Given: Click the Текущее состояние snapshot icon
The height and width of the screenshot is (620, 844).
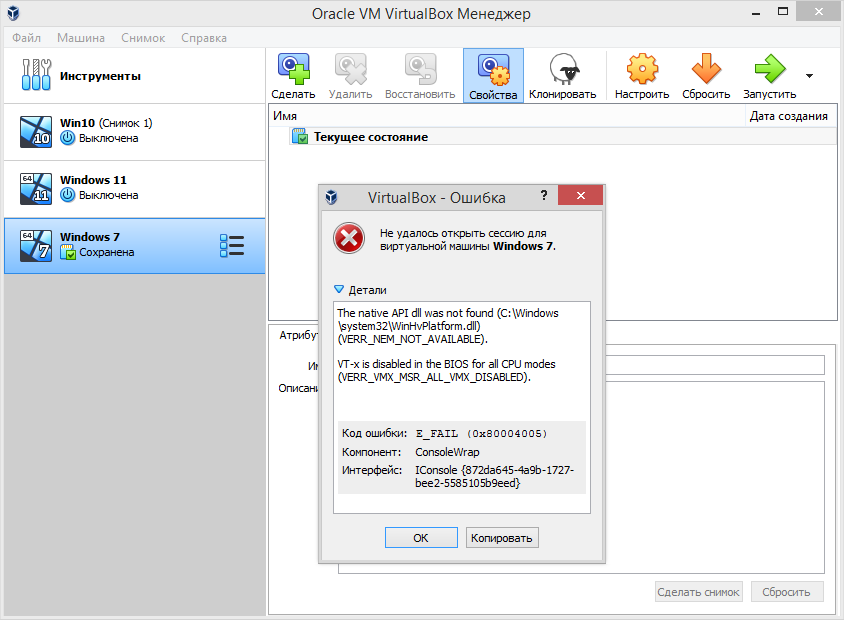Looking at the screenshot, I should [x=299, y=136].
